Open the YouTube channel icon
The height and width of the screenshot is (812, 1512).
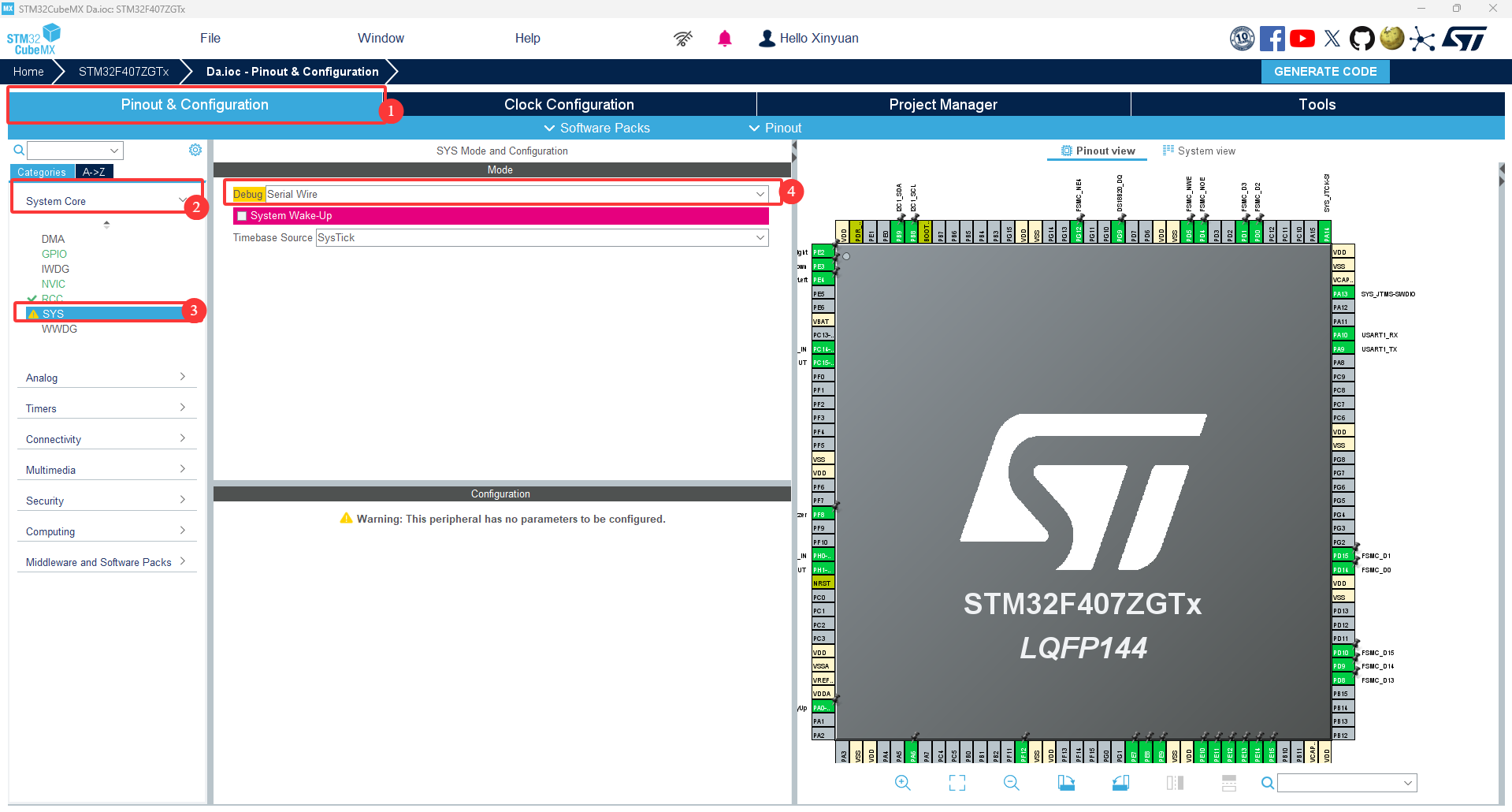pos(1302,38)
